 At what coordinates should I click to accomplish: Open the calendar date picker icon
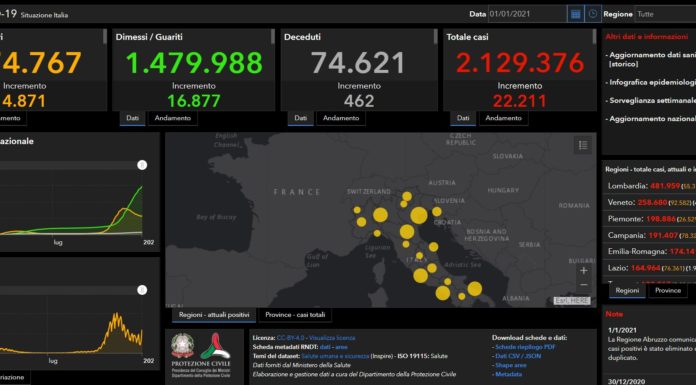pyautogui.click(x=575, y=14)
